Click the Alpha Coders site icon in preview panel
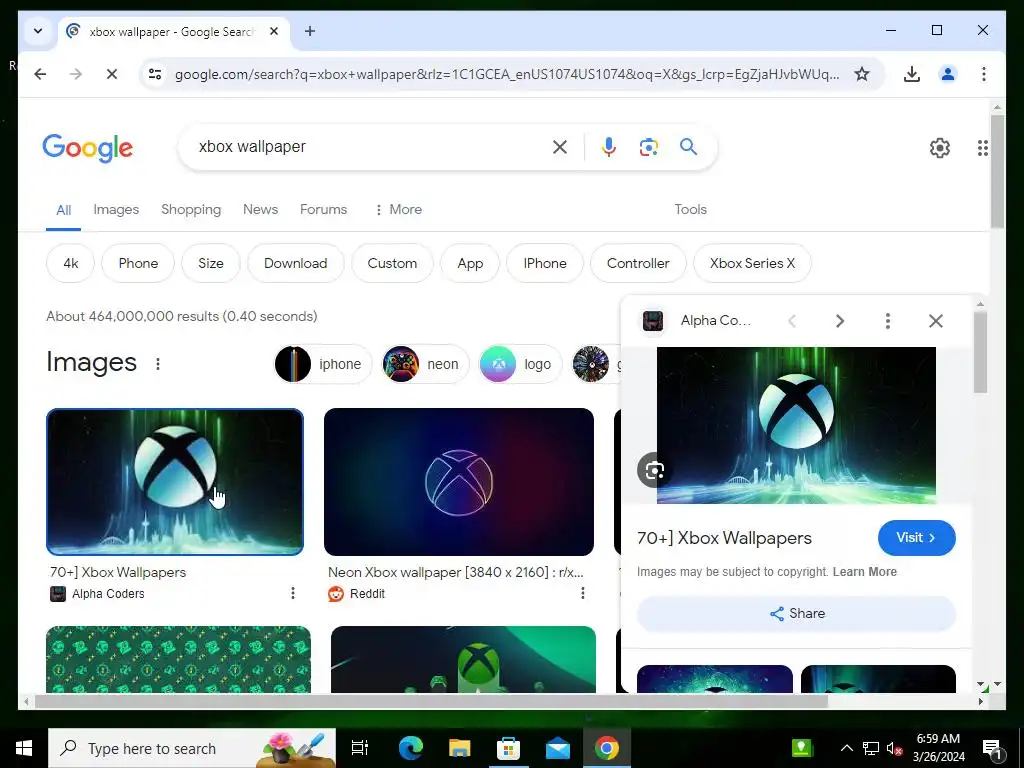 coord(653,321)
